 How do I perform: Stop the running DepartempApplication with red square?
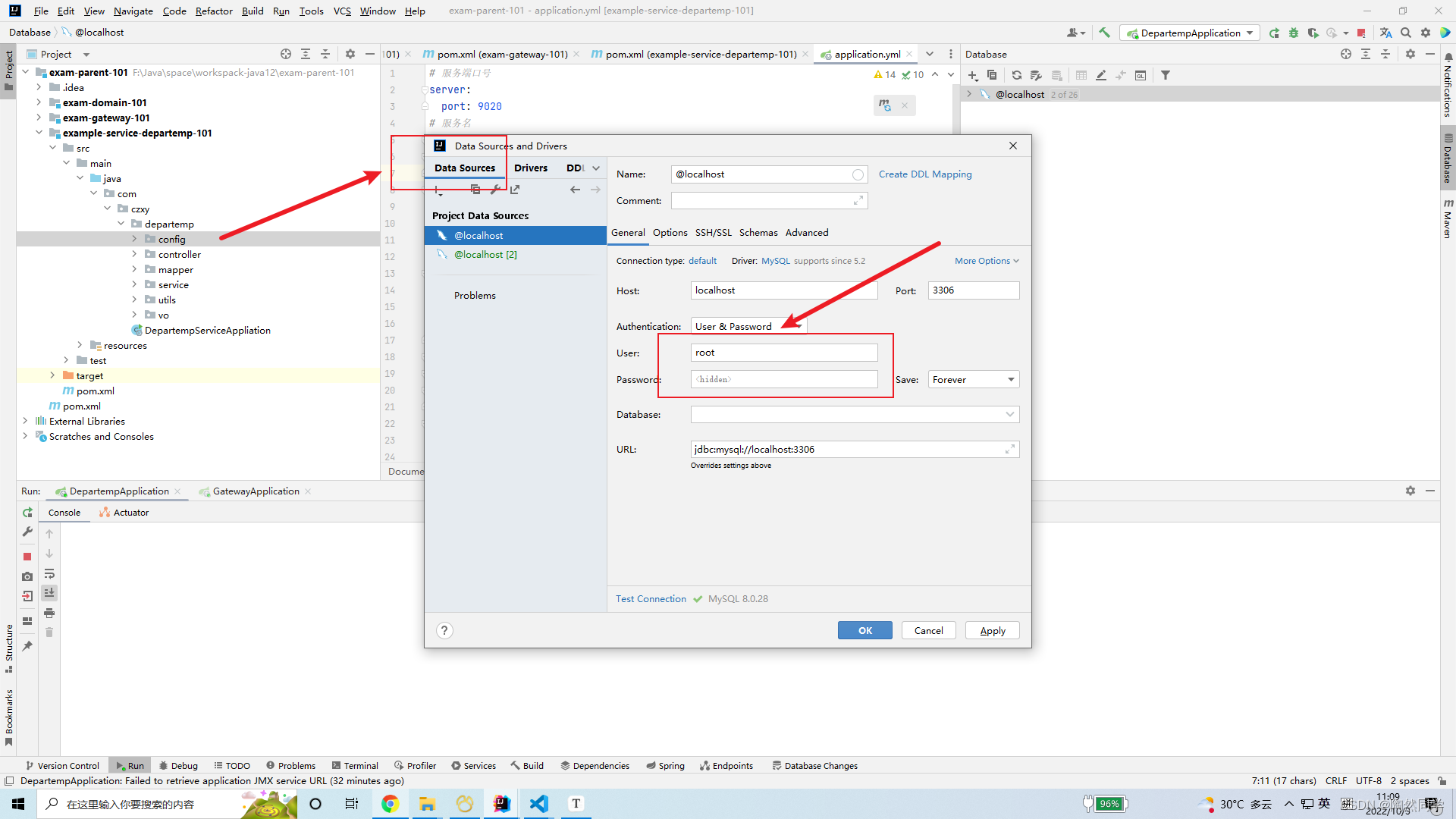coord(27,556)
